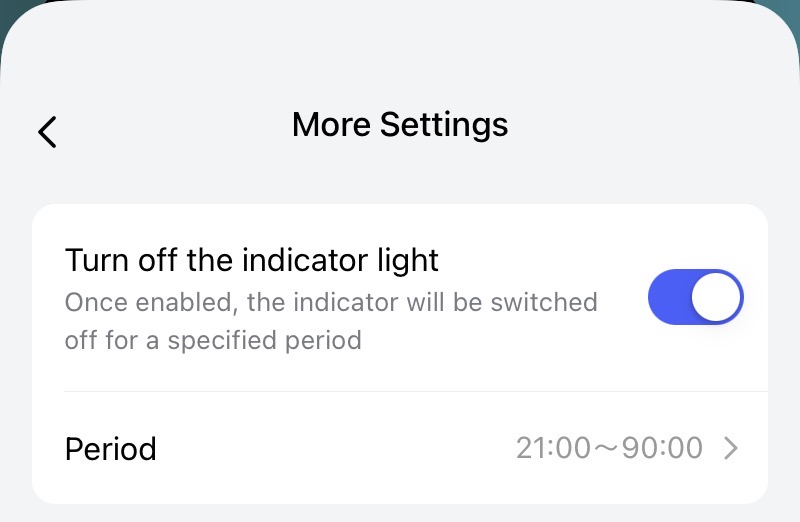Disable the indicator light toggle
Image resolution: width=800 pixels, height=522 pixels.
point(696,297)
